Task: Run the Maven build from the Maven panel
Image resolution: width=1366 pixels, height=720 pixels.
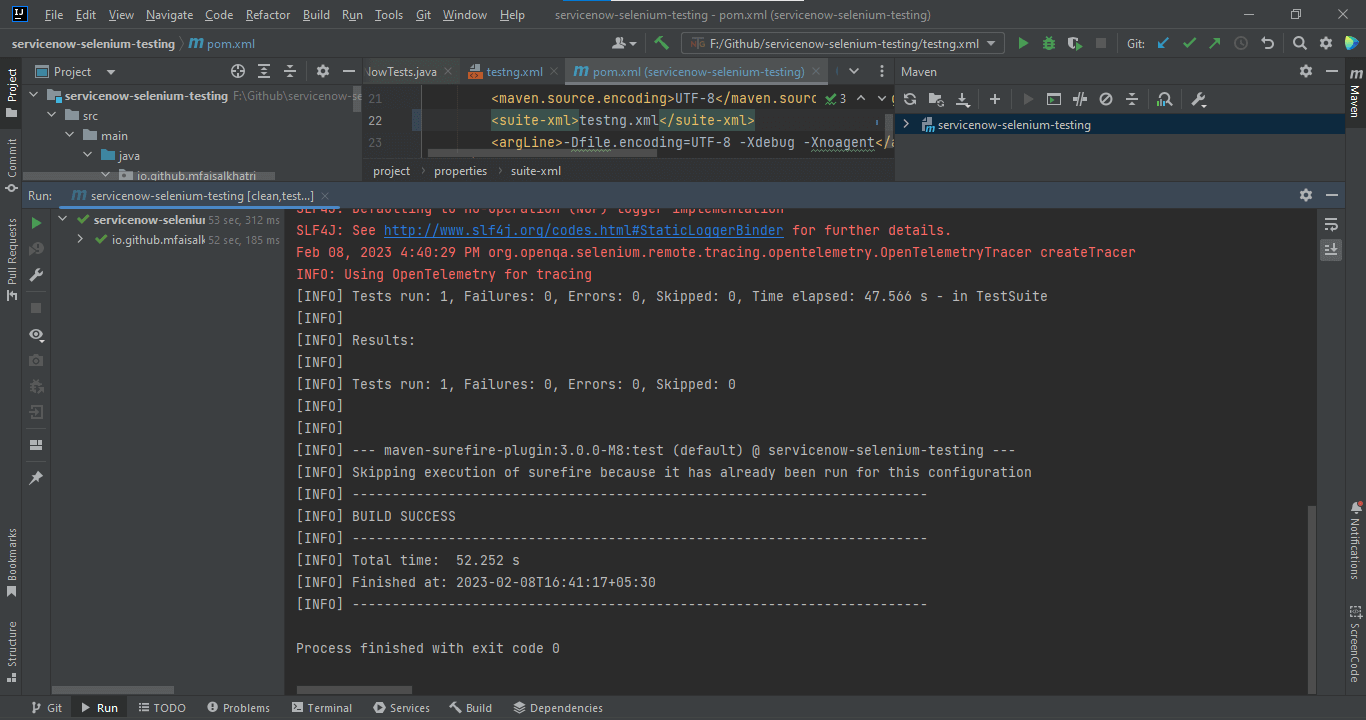Action: (1027, 98)
